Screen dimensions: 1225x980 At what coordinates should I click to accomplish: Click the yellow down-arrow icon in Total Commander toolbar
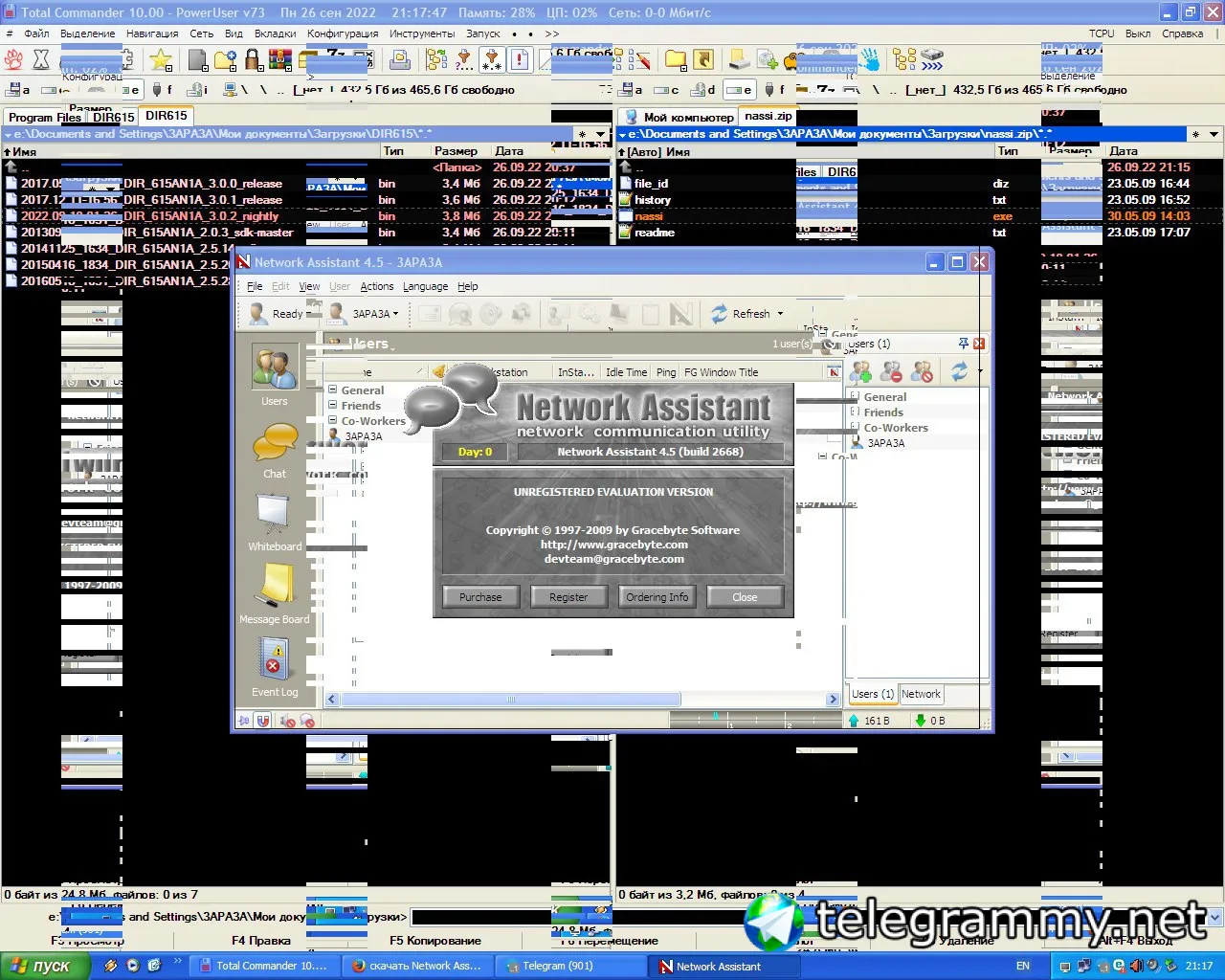(x=703, y=60)
